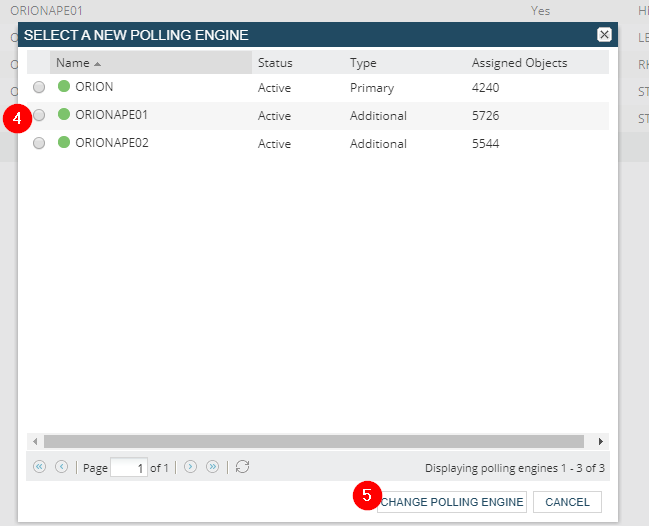Select the ORION polling engine radio button
This screenshot has height=526, width=649.
pyautogui.click(x=39, y=87)
